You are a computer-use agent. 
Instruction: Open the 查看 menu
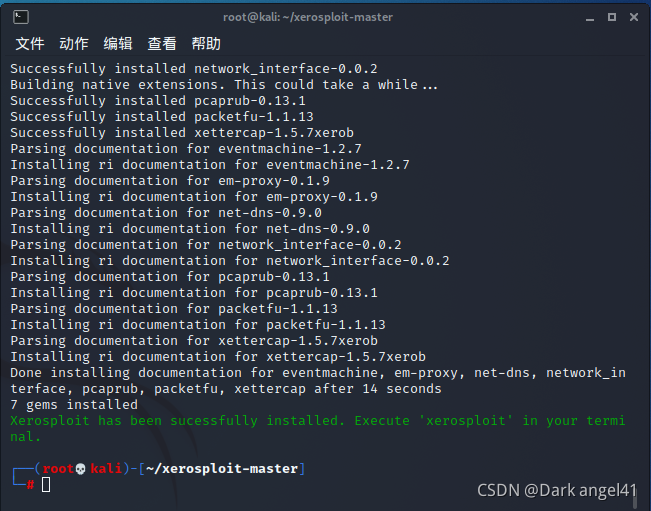tap(162, 44)
